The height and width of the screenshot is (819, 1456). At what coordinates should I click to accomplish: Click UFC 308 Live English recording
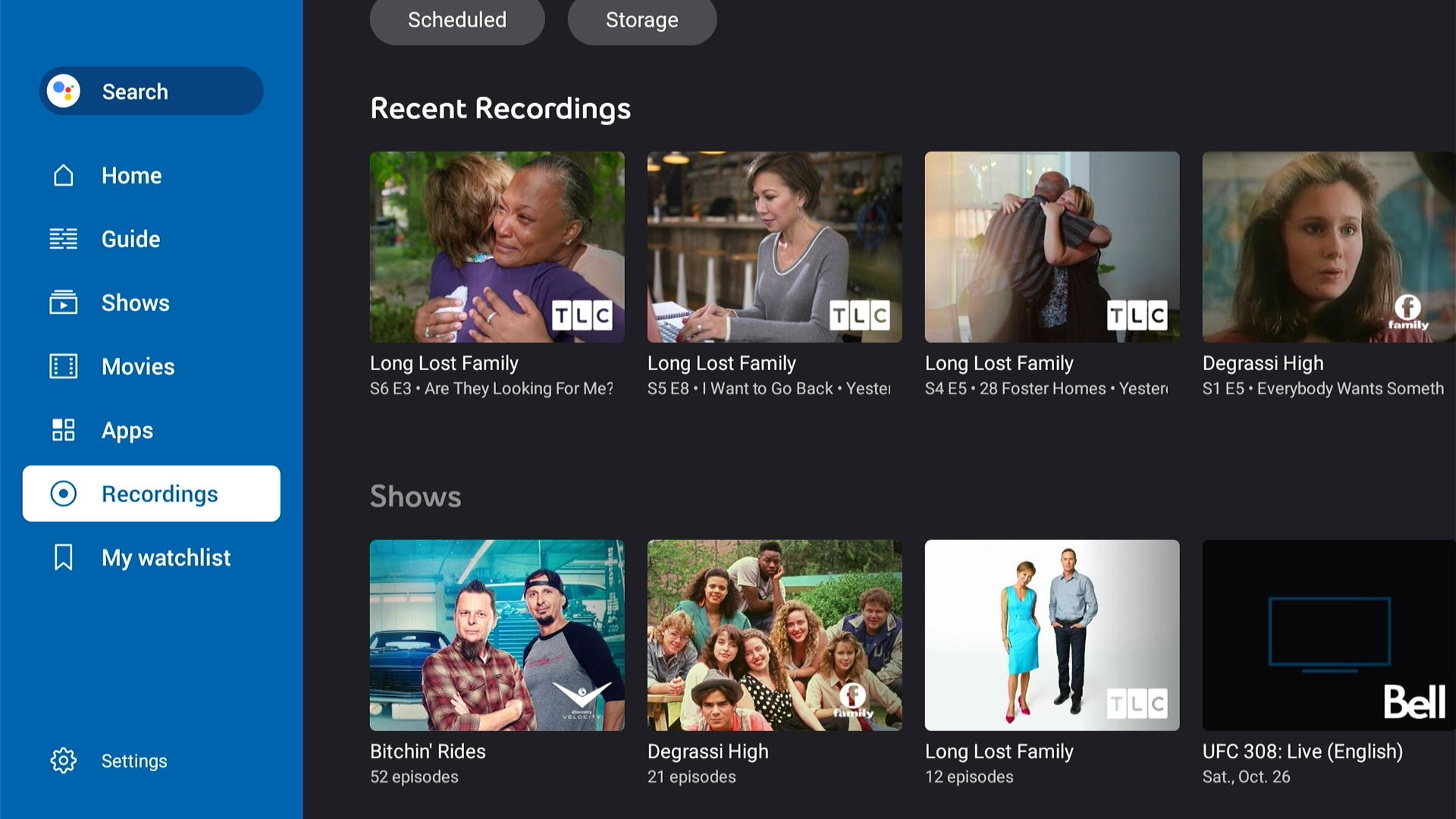(1328, 634)
